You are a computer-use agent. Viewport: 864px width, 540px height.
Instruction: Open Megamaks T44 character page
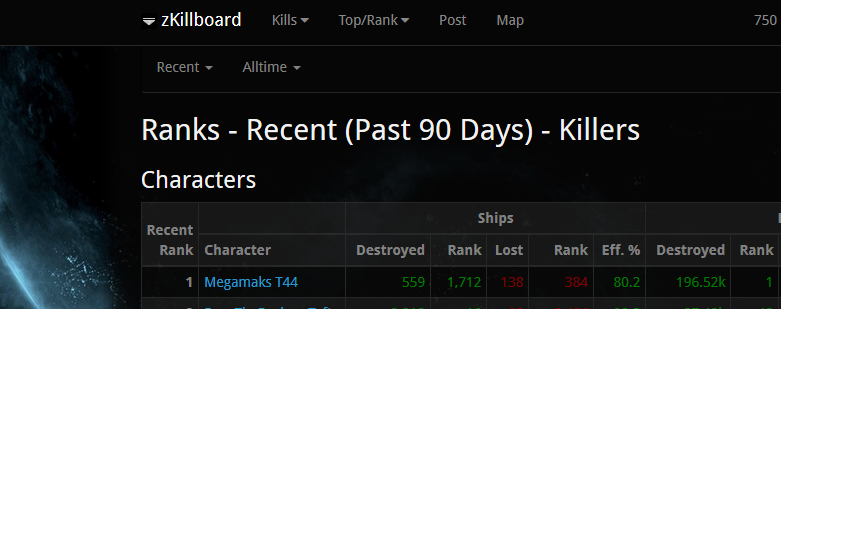pyautogui.click(x=251, y=282)
